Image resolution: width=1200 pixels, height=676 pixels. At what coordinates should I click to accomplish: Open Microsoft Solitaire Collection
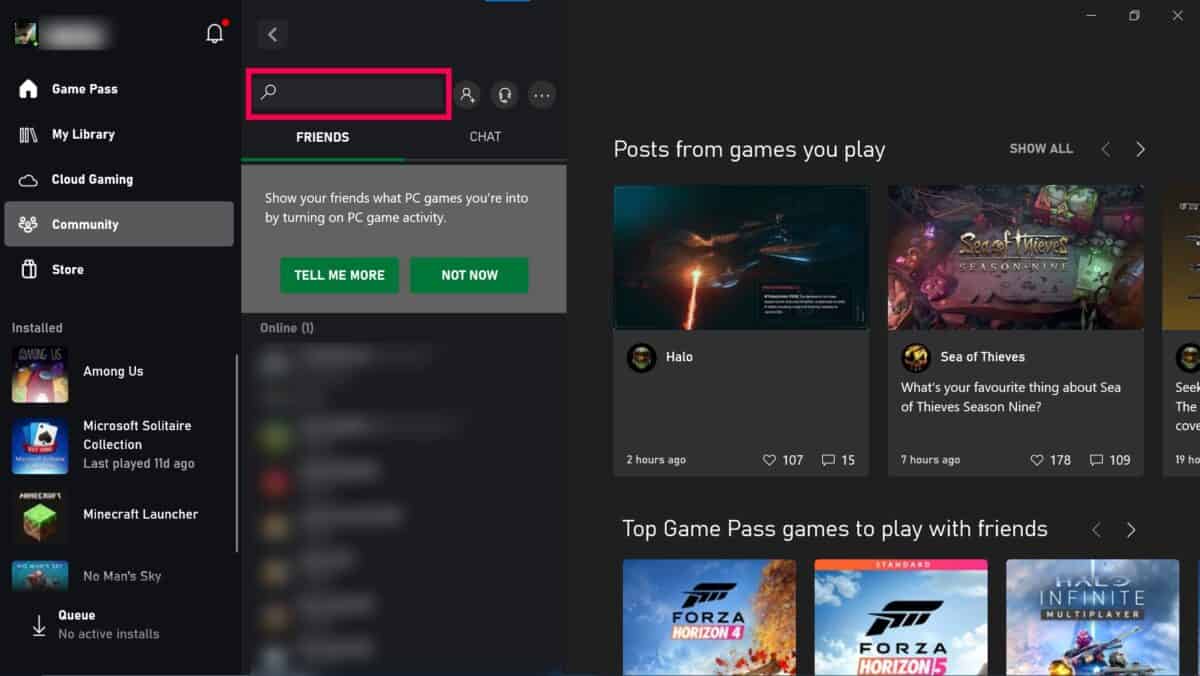(119, 445)
